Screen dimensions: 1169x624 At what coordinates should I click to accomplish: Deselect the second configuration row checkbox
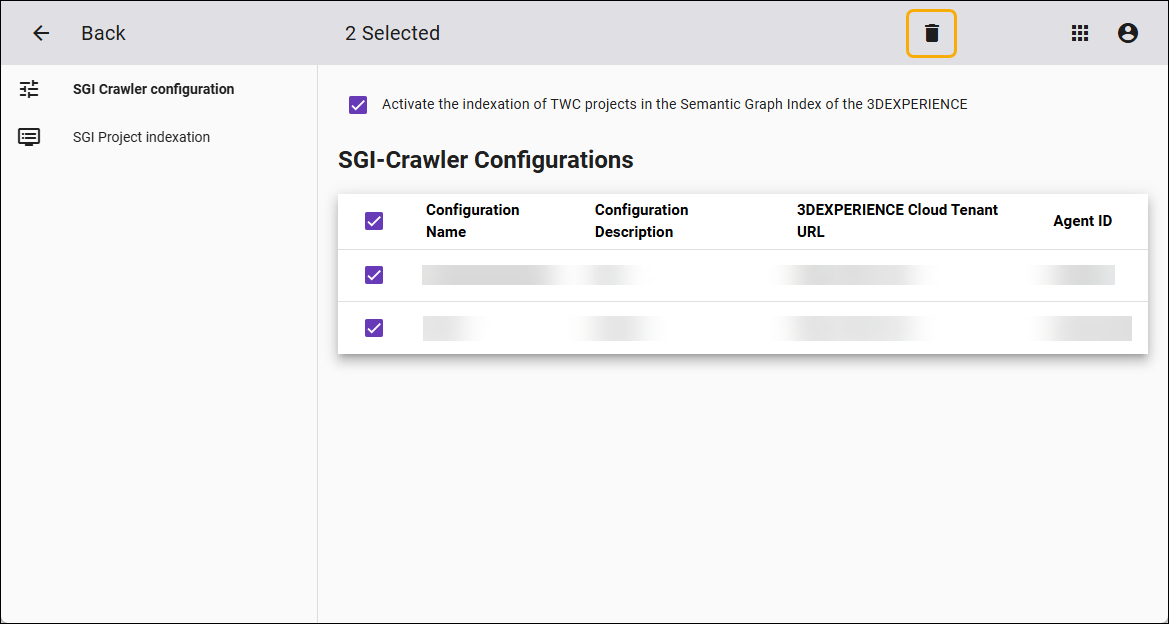tap(374, 327)
